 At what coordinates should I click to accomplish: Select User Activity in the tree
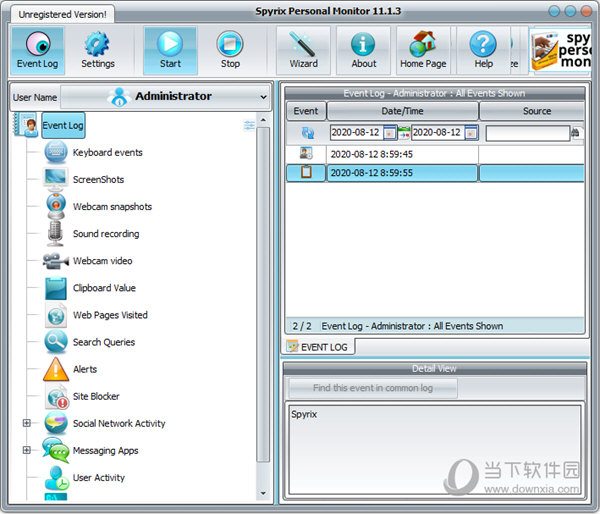point(99,478)
